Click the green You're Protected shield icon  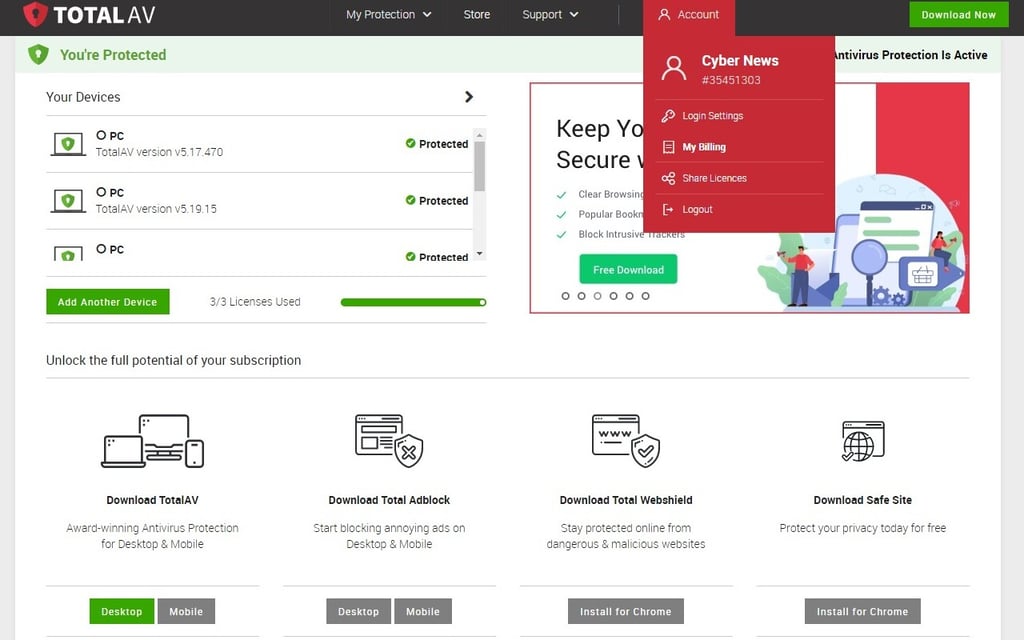[39, 54]
